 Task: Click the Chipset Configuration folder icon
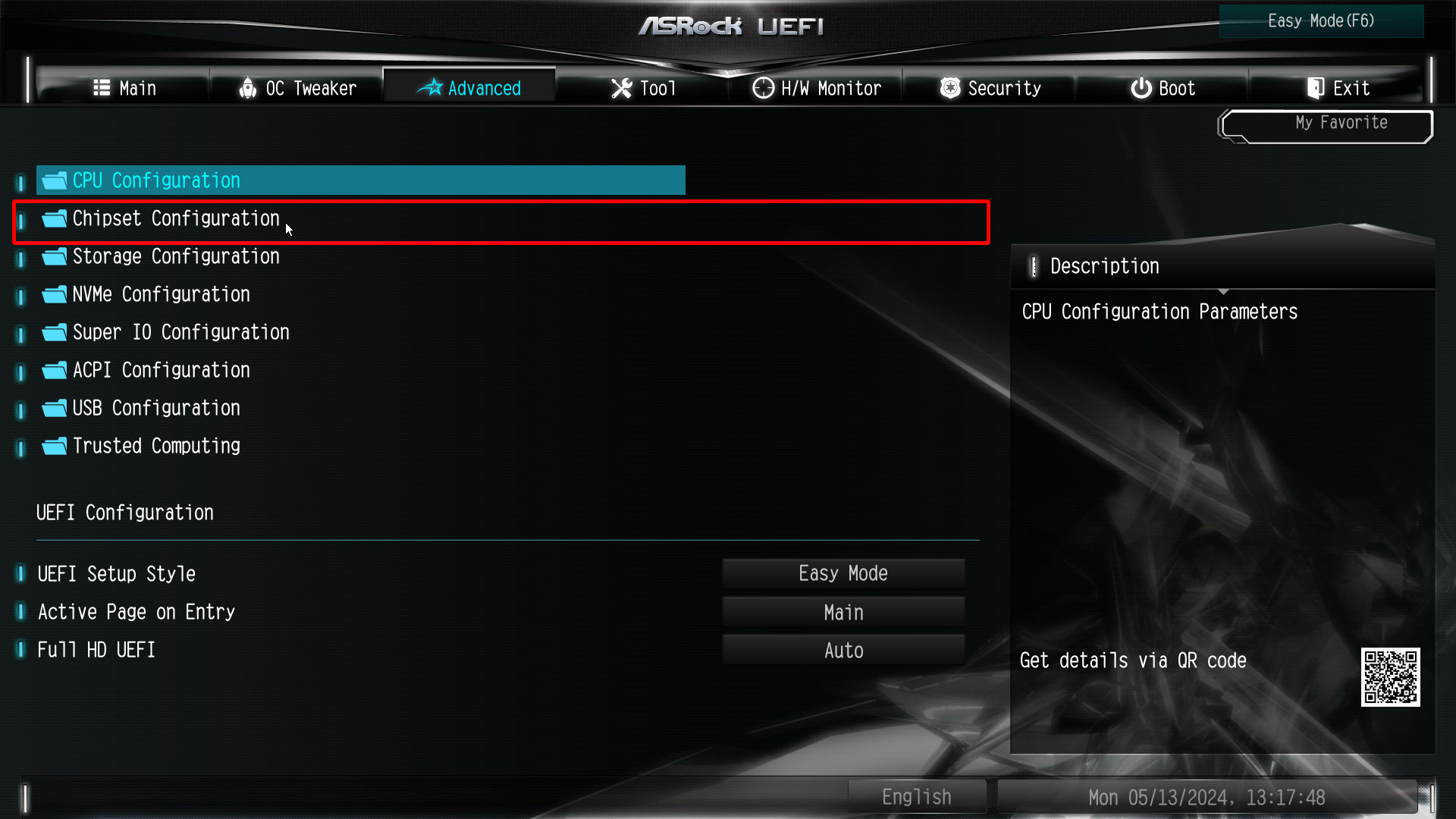55,218
